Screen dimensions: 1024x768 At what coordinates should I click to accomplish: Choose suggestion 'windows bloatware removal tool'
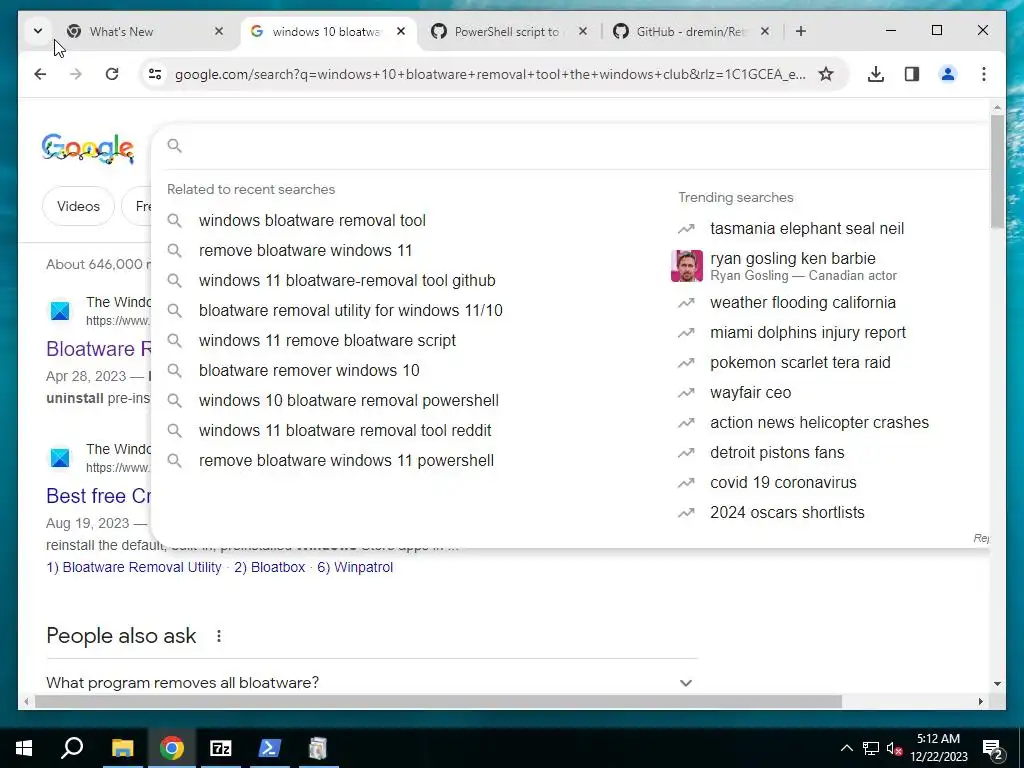[312, 221]
